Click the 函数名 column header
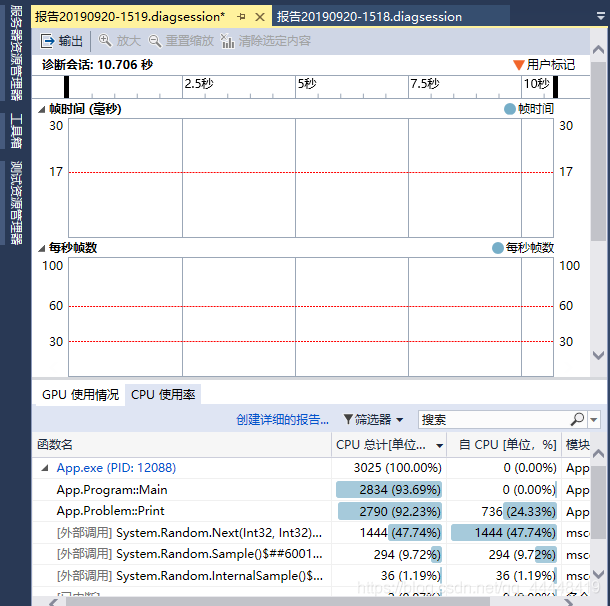The width and height of the screenshot is (610, 606). (181, 445)
